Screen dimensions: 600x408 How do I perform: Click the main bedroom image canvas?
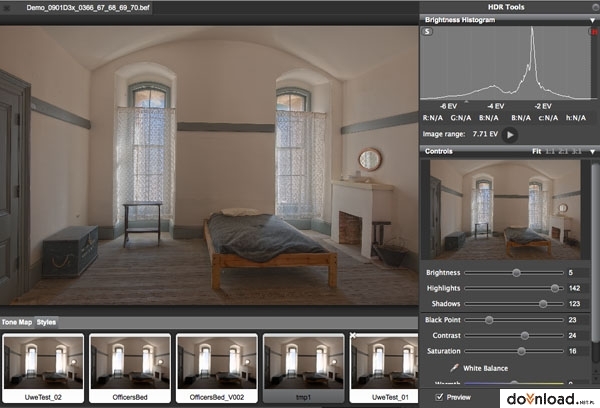pos(209,165)
